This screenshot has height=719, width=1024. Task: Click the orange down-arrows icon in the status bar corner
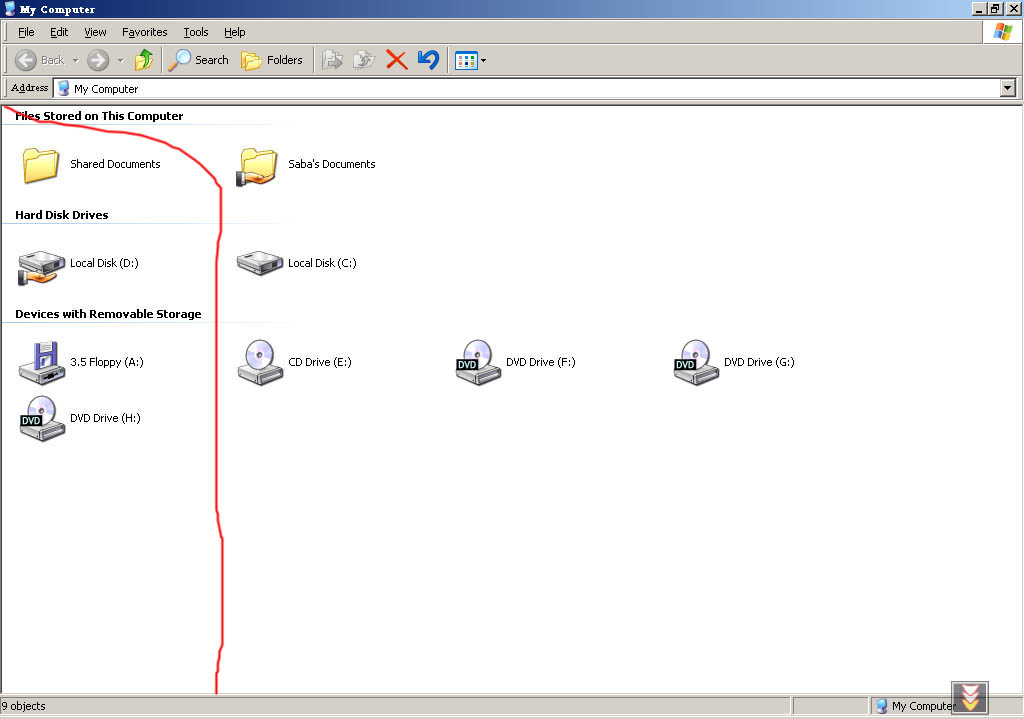pyautogui.click(x=970, y=697)
